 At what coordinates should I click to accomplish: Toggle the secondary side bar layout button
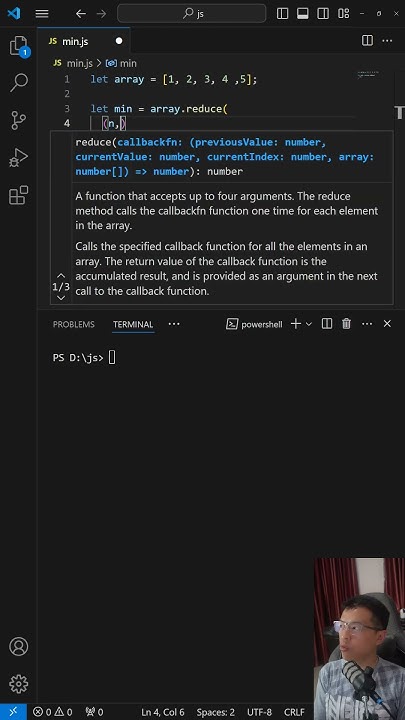pyautogui.click(x=323, y=14)
